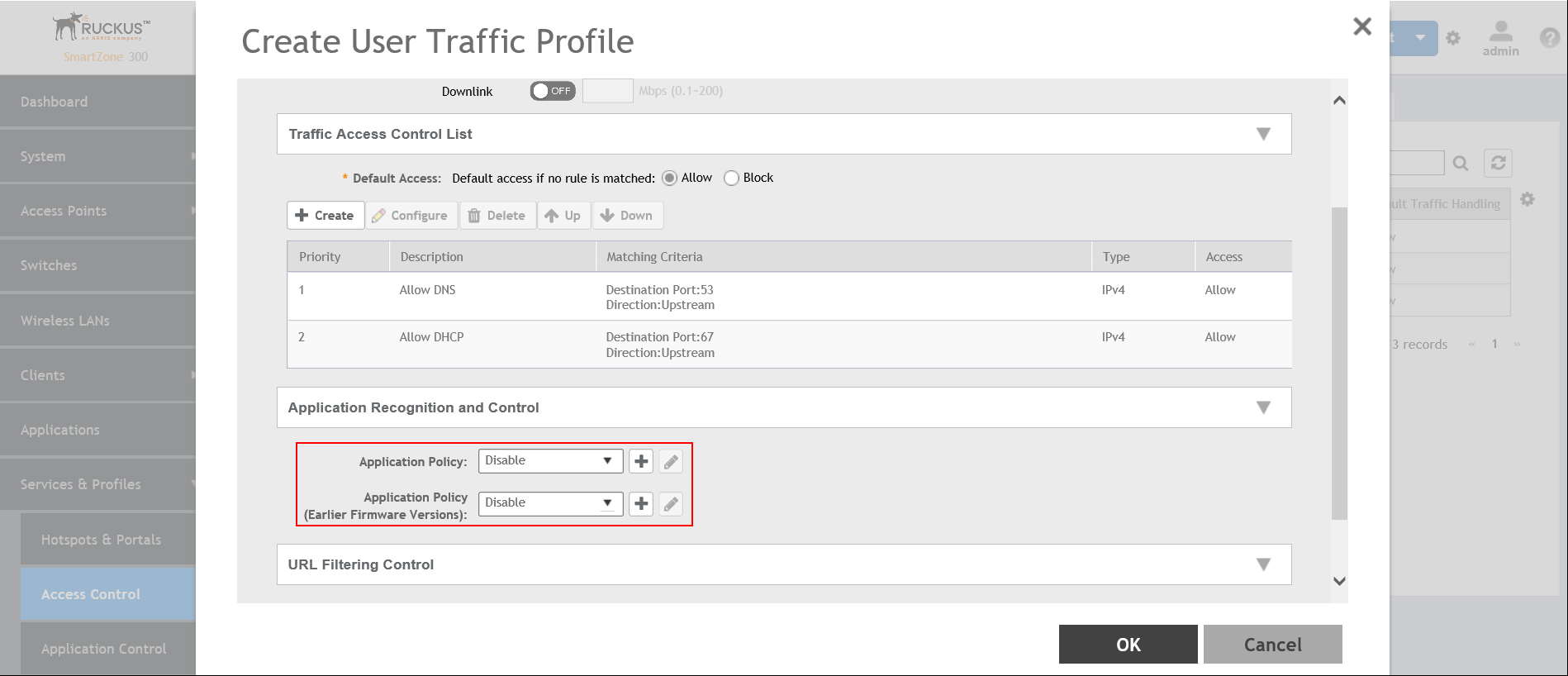The image size is (1568, 676).
Task: Select the Block default access radio button
Action: 731,179
